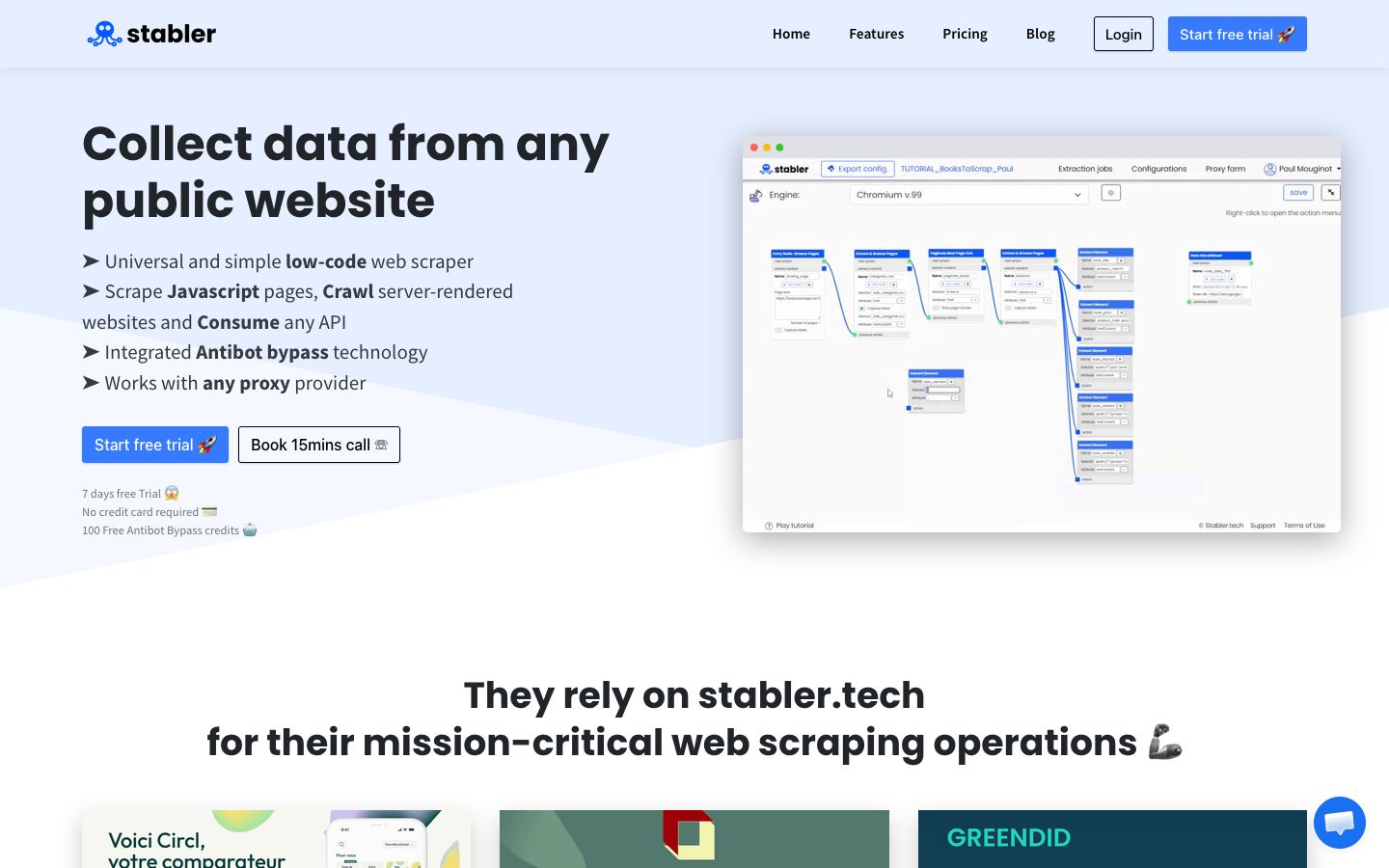This screenshot has width=1389, height=868.
Task: Click the save button in the demo app
Action: click(x=1298, y=193)
